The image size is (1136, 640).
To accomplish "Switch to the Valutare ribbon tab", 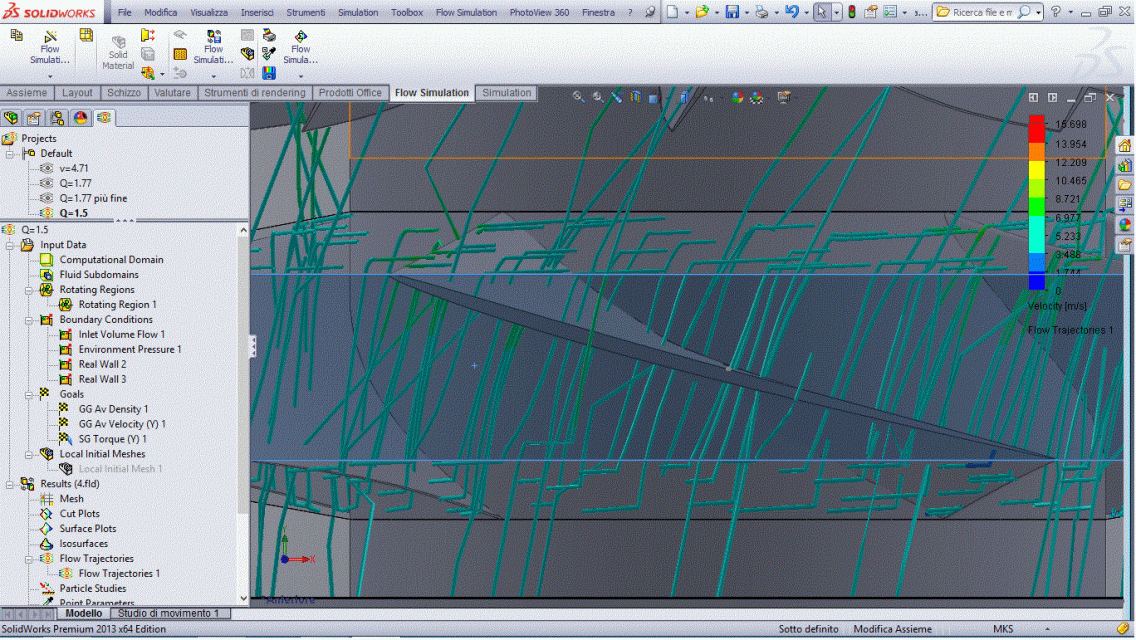I will coord(172,93).
